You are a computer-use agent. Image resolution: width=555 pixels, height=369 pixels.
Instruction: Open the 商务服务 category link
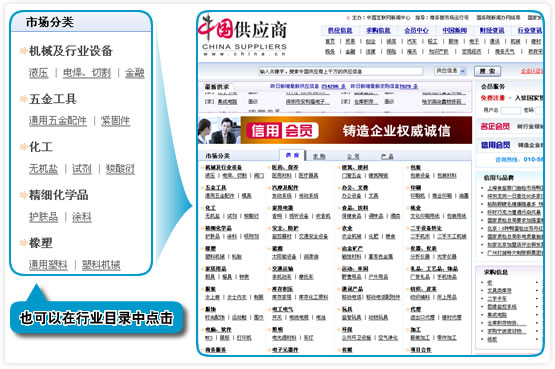point(216,350)
